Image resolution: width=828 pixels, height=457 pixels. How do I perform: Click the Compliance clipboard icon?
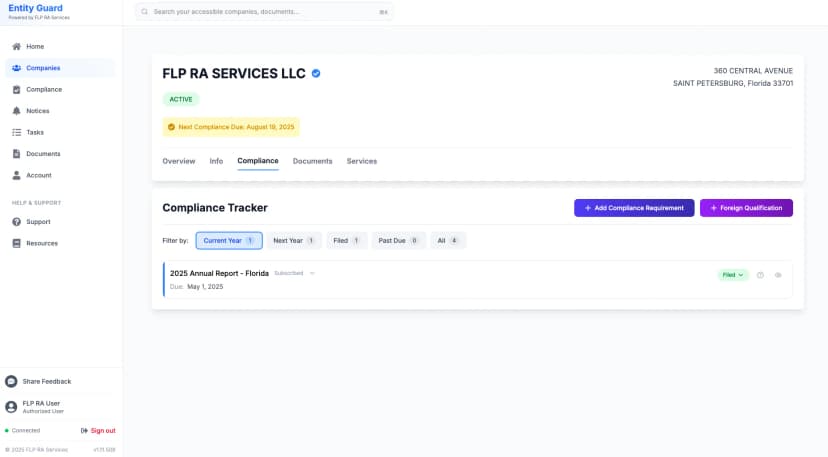coord(16,90)
